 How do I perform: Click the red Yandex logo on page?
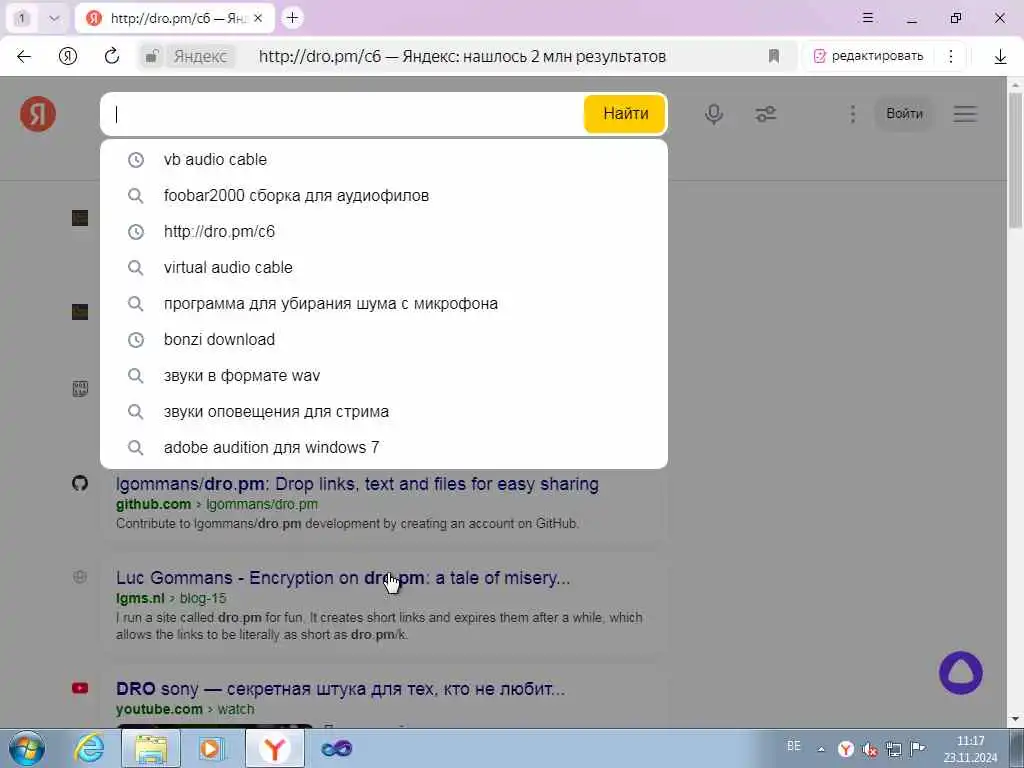click(x=38, y=114)
